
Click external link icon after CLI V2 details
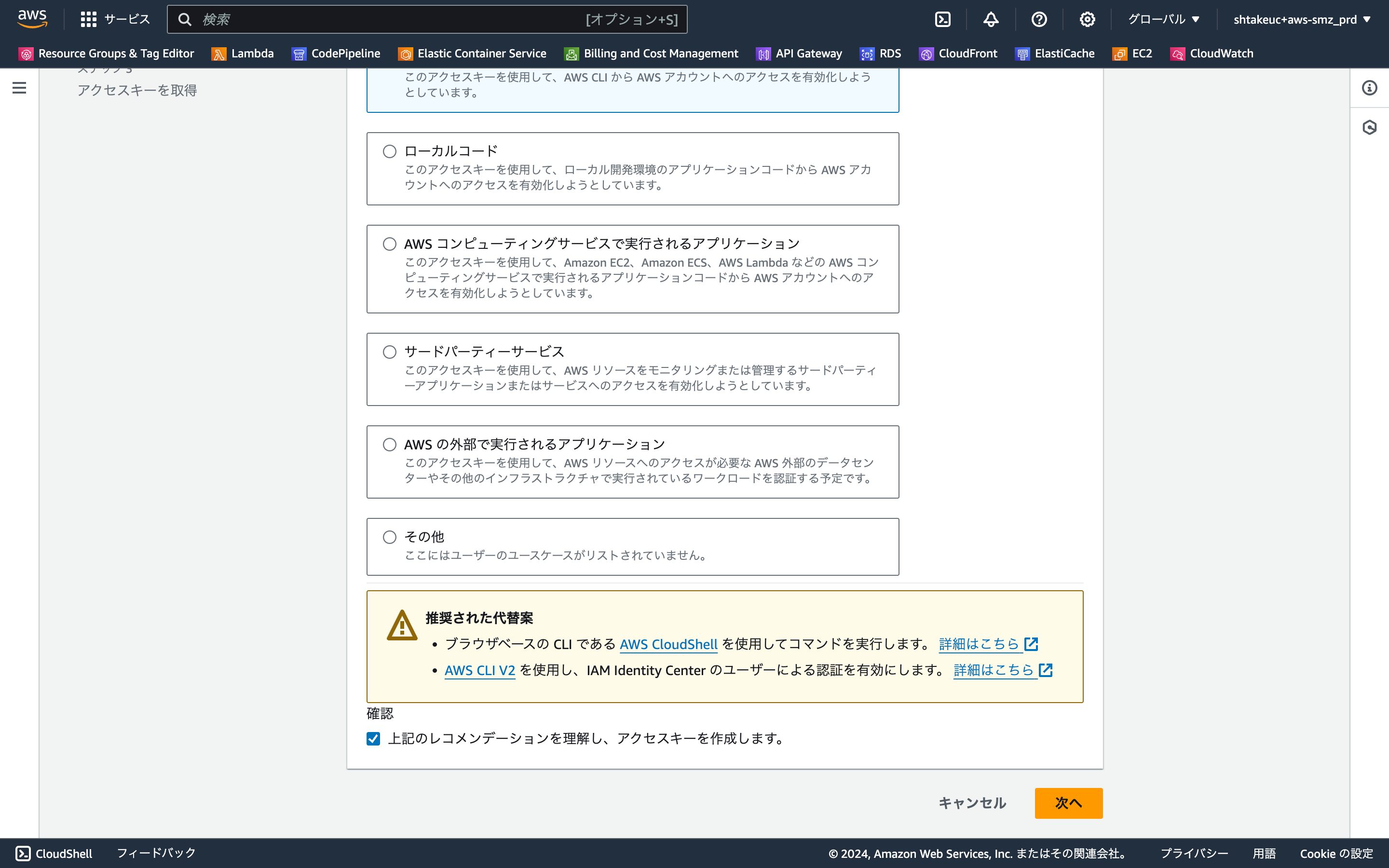(1046, 670)
